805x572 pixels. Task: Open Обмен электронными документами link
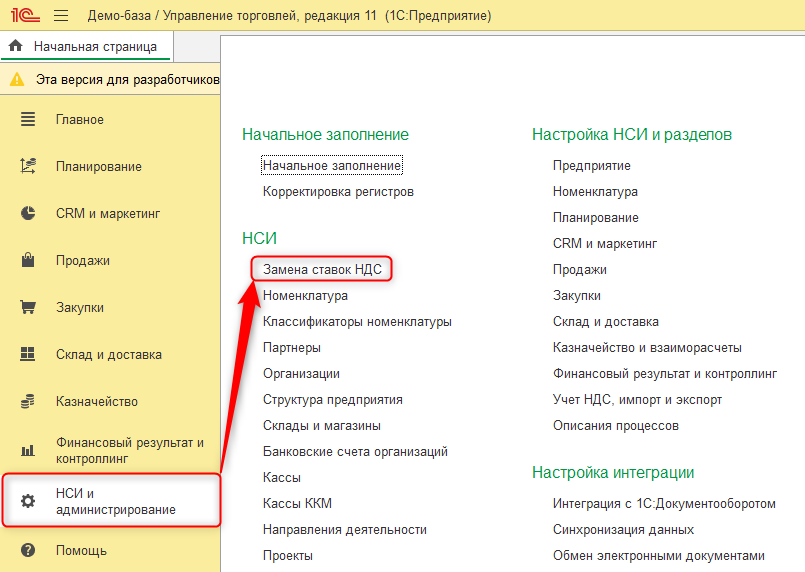[659, 556]
